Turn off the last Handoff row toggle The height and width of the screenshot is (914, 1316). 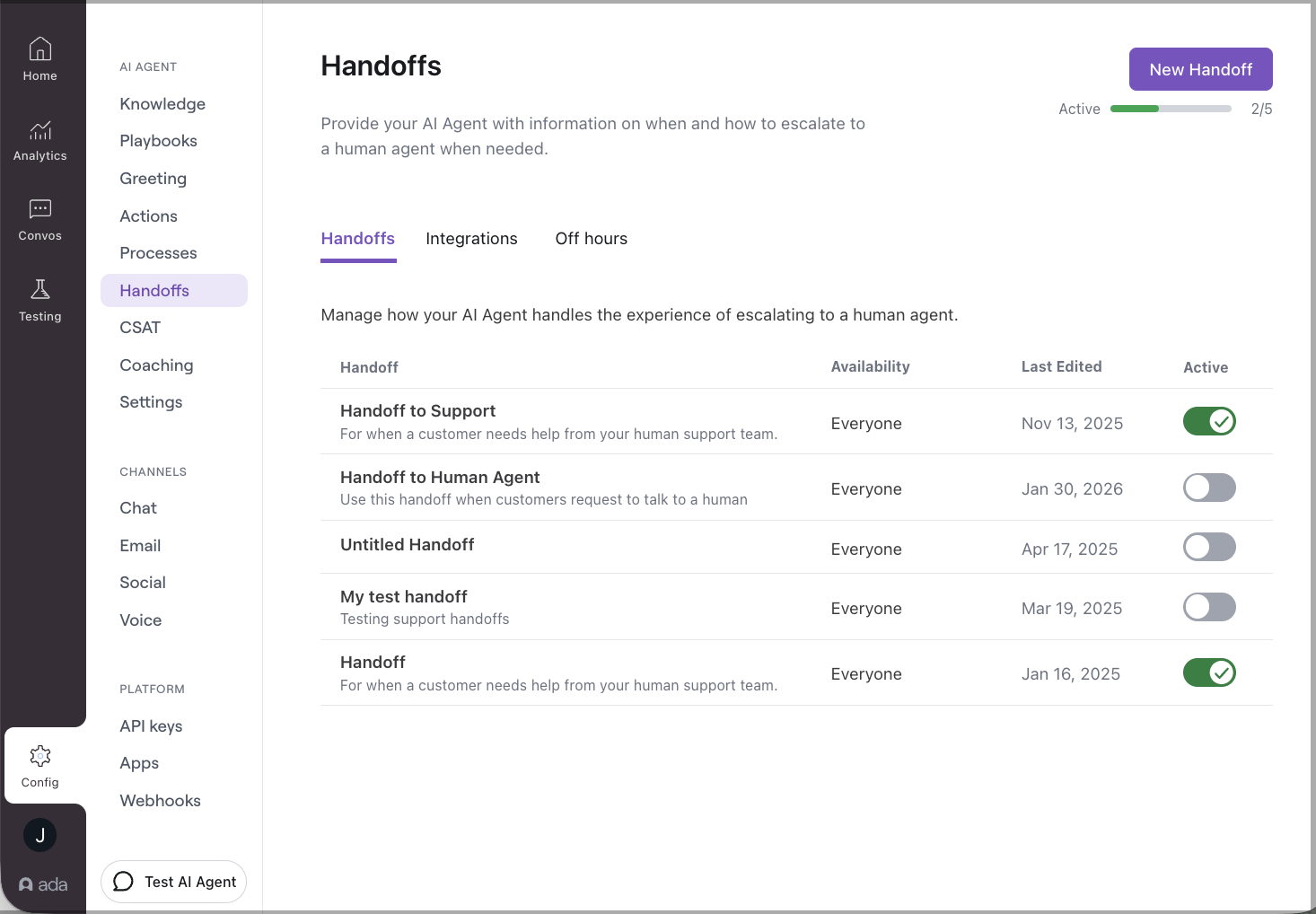(x=1209, y=672)
